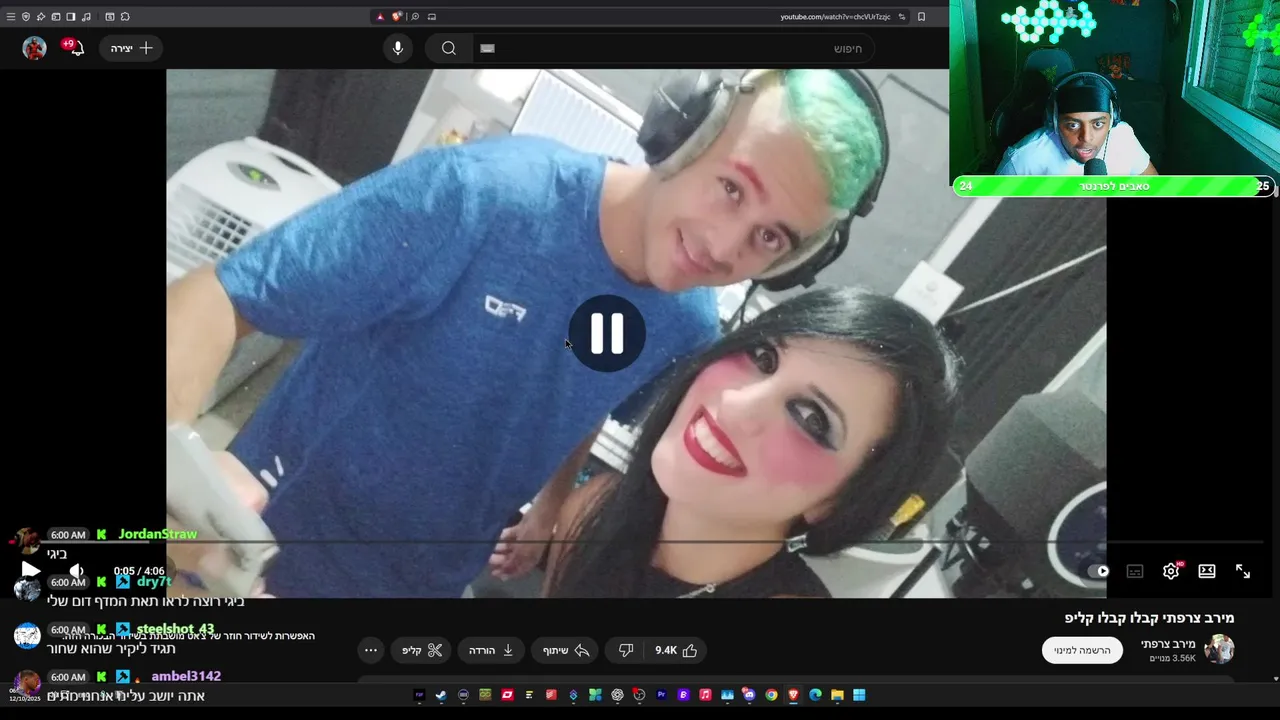The image size is (1280, 720).
Task: Switch to theater mode view
Action: coord(1207,571)
